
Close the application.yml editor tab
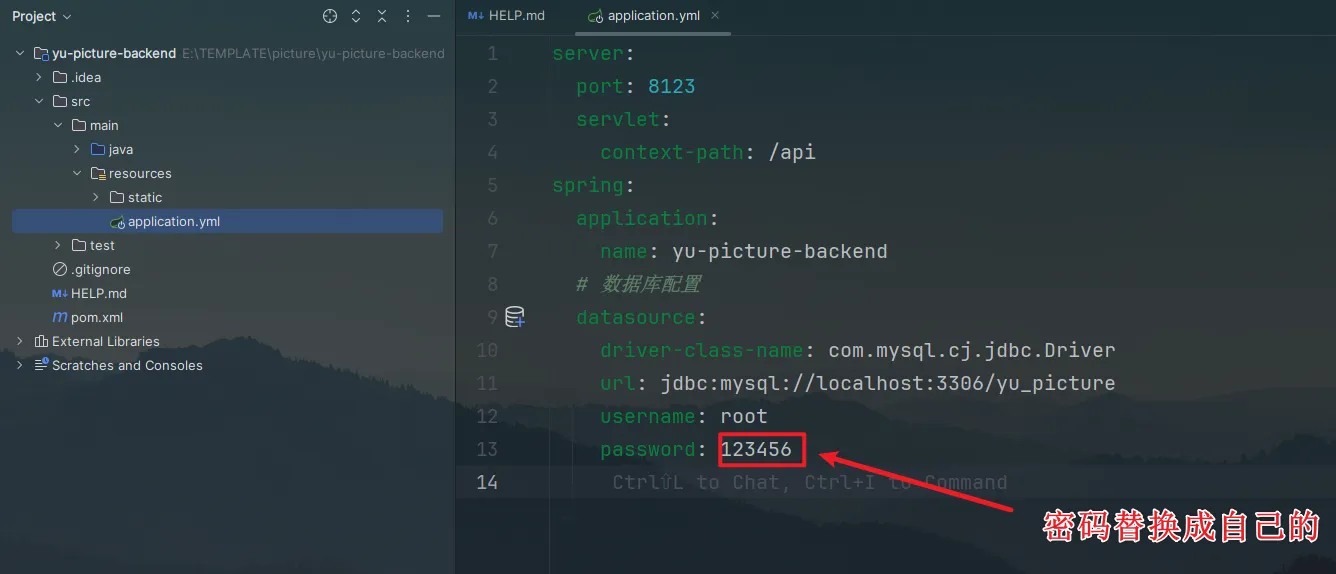pos(714,16)
